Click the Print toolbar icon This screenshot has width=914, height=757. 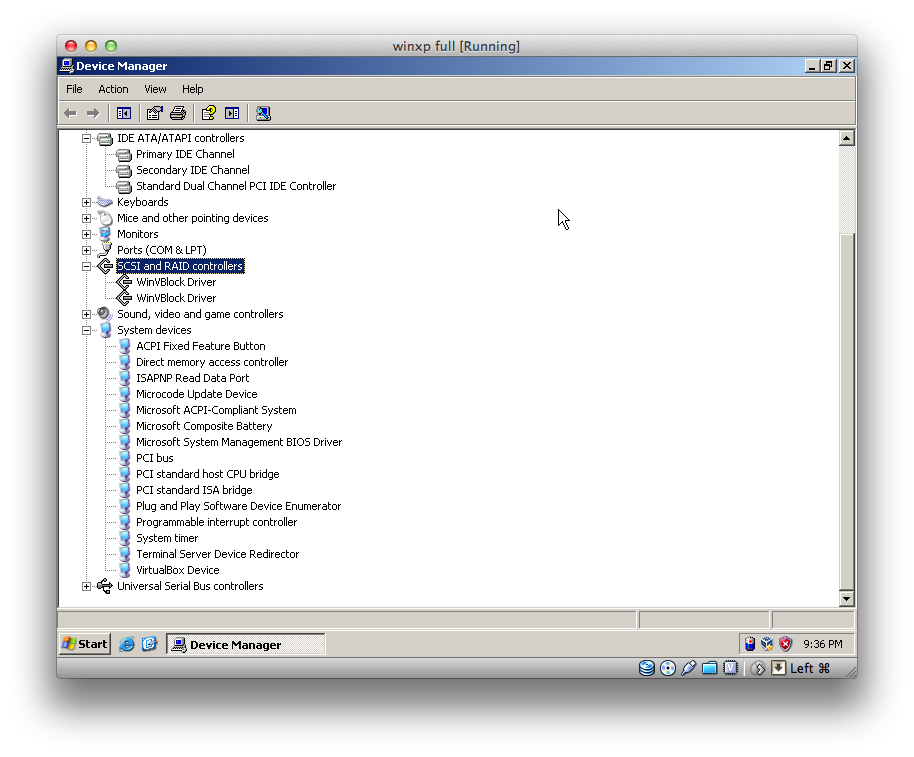click(x=178, y=113)
